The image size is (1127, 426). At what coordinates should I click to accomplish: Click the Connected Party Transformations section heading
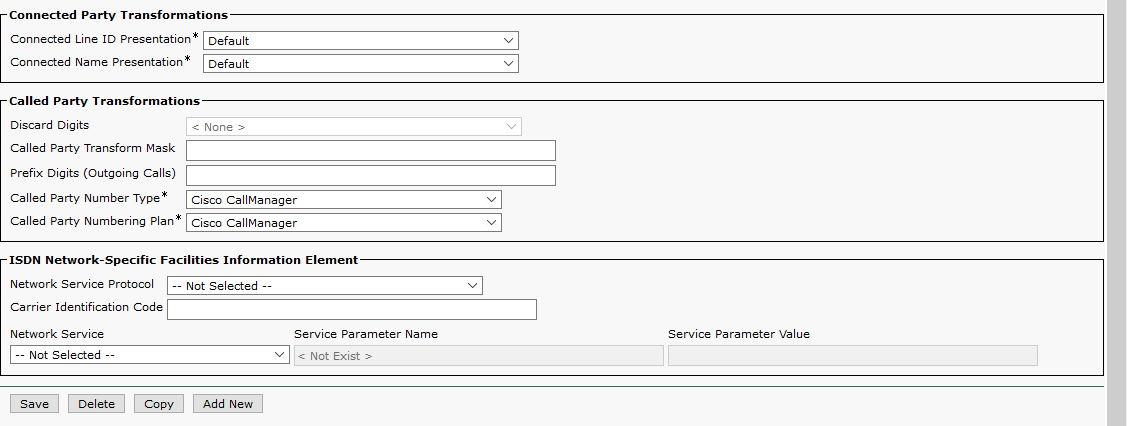pos(118,15)
